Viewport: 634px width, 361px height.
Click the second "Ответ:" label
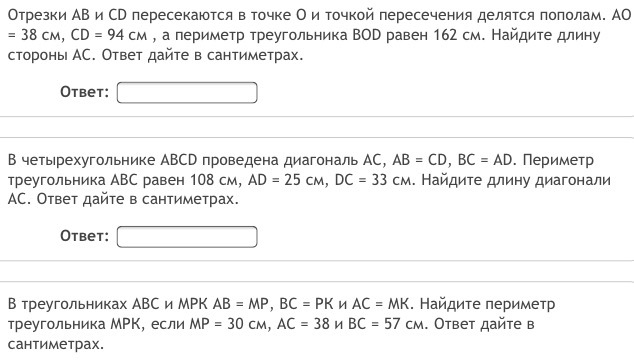point(85,236)
